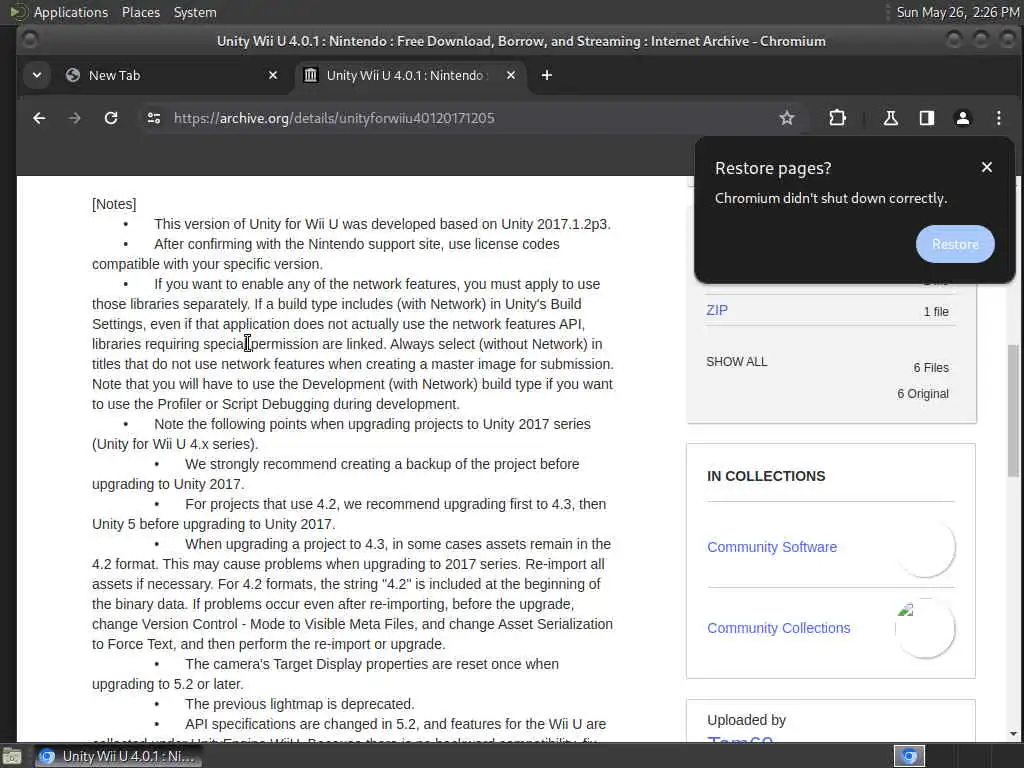The height and width of the screenshot is (768, 1024).
Task: Open the Places menu
Action: pos(141,12)
